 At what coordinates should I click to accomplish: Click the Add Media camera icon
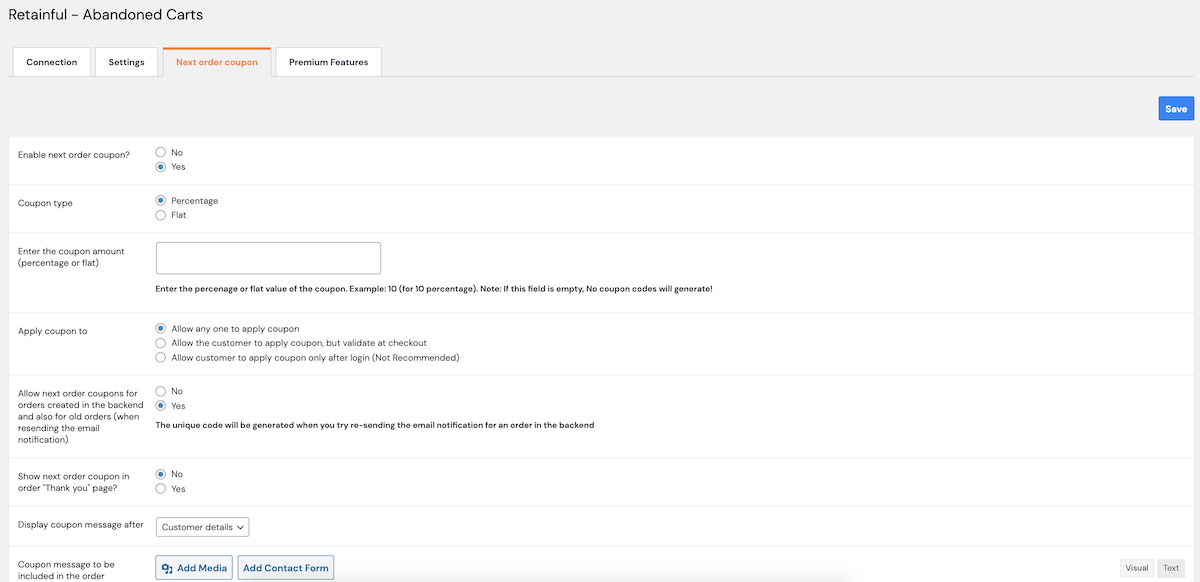[x=167, y=568]
